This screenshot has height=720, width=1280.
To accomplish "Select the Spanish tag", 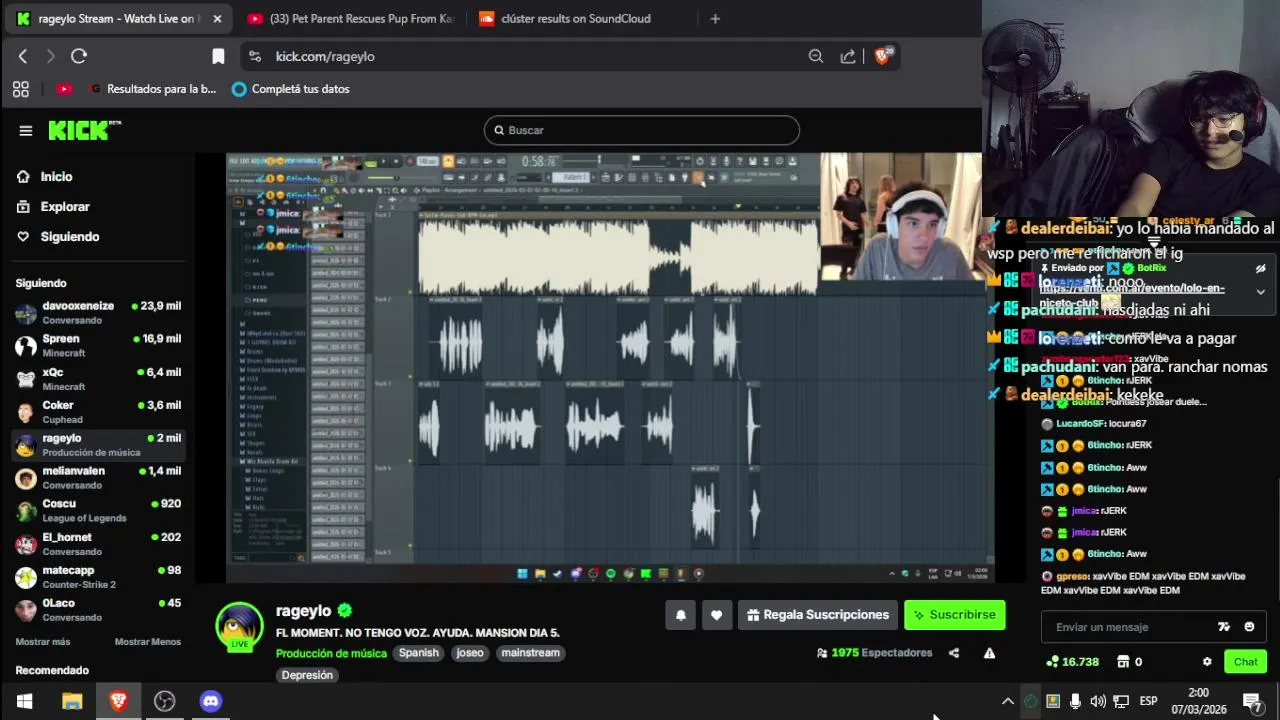I will 419,653.
